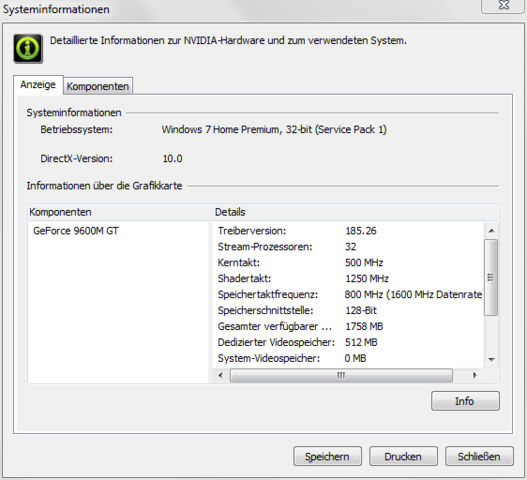This screenshot has width=527, height=480.
Task: Close dialog with Schließen button
Action: click(x=479, y=456)
